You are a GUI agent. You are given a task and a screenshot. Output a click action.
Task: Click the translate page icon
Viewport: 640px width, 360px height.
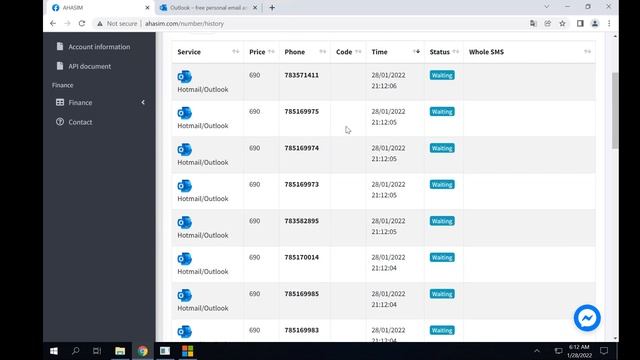pyautogui.click(x=533, y=24)
